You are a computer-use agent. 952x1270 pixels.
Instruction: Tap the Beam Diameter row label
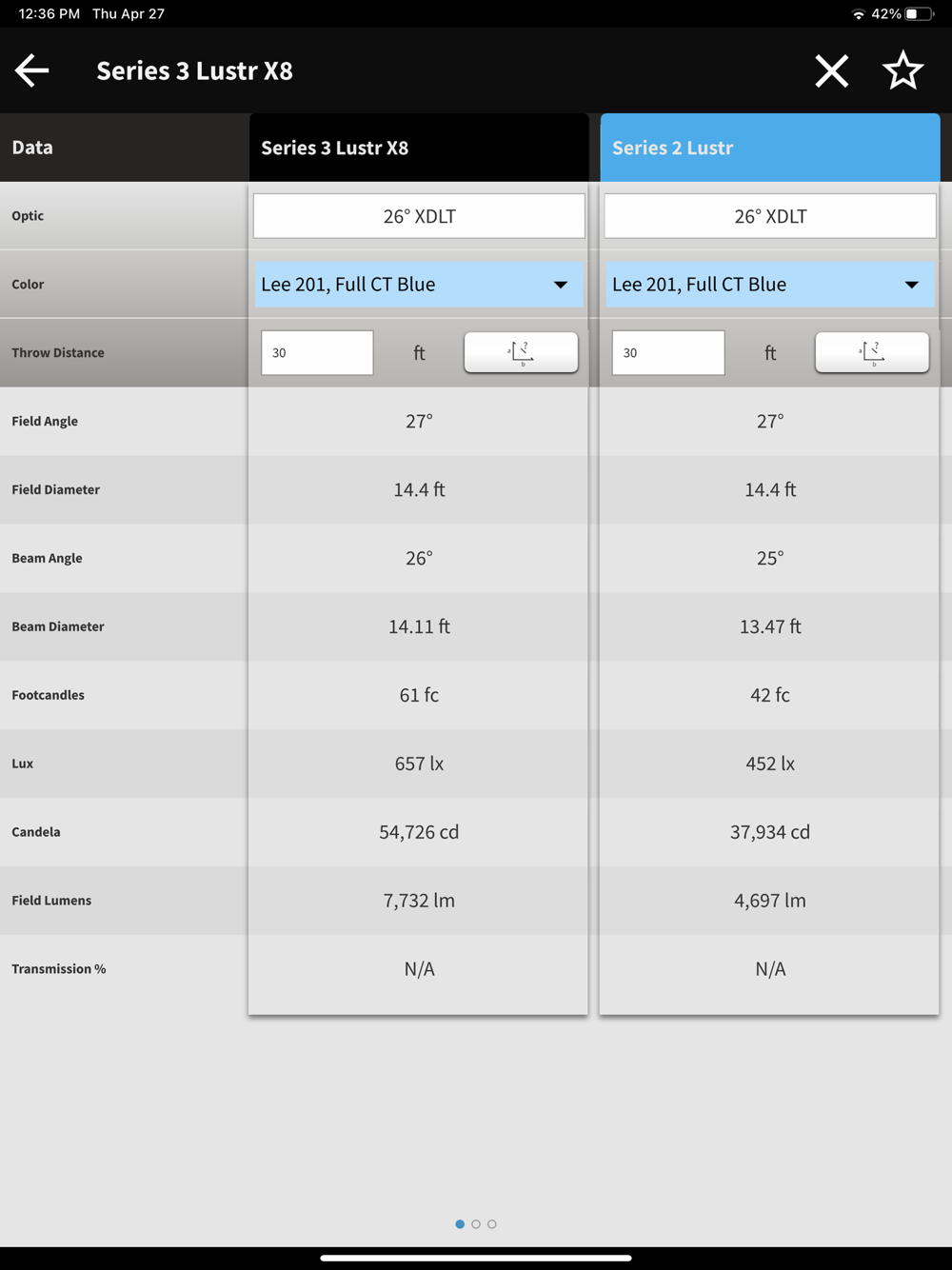[x=58, y=626]
